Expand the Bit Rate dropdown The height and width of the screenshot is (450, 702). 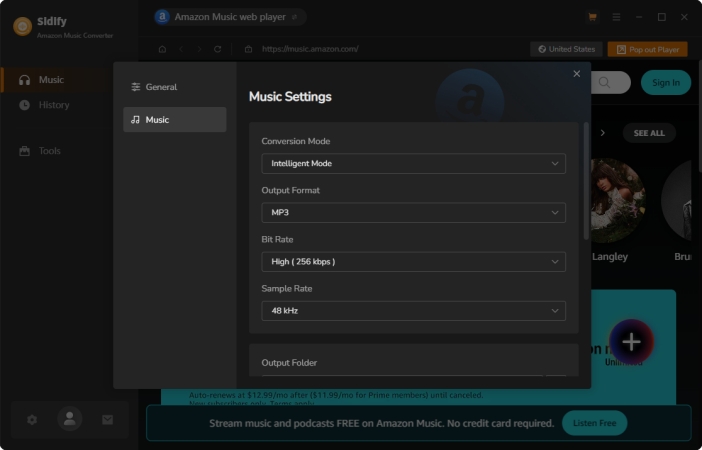[413, 261]
